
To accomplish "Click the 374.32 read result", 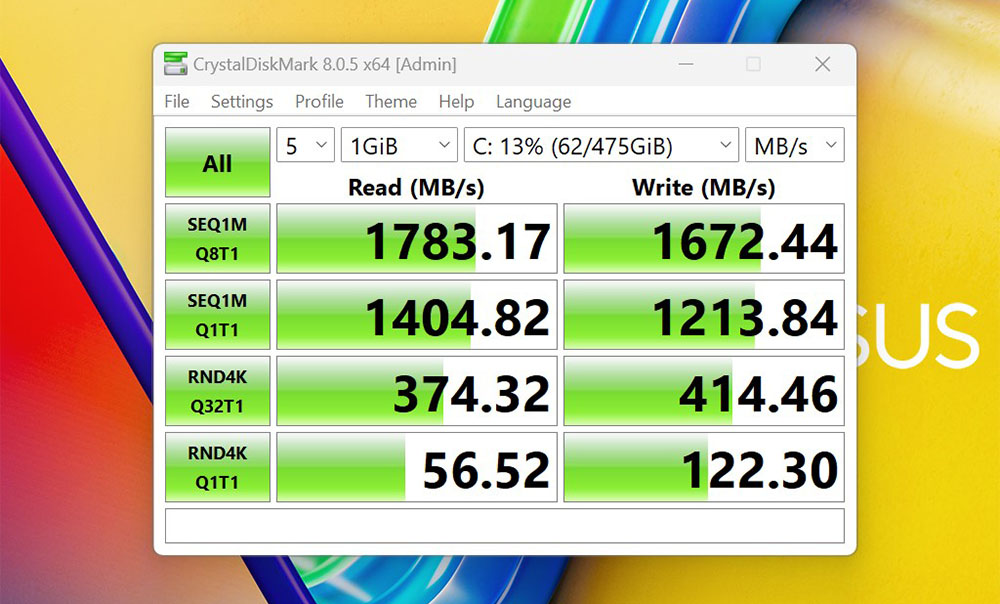I will coord(417,391).
